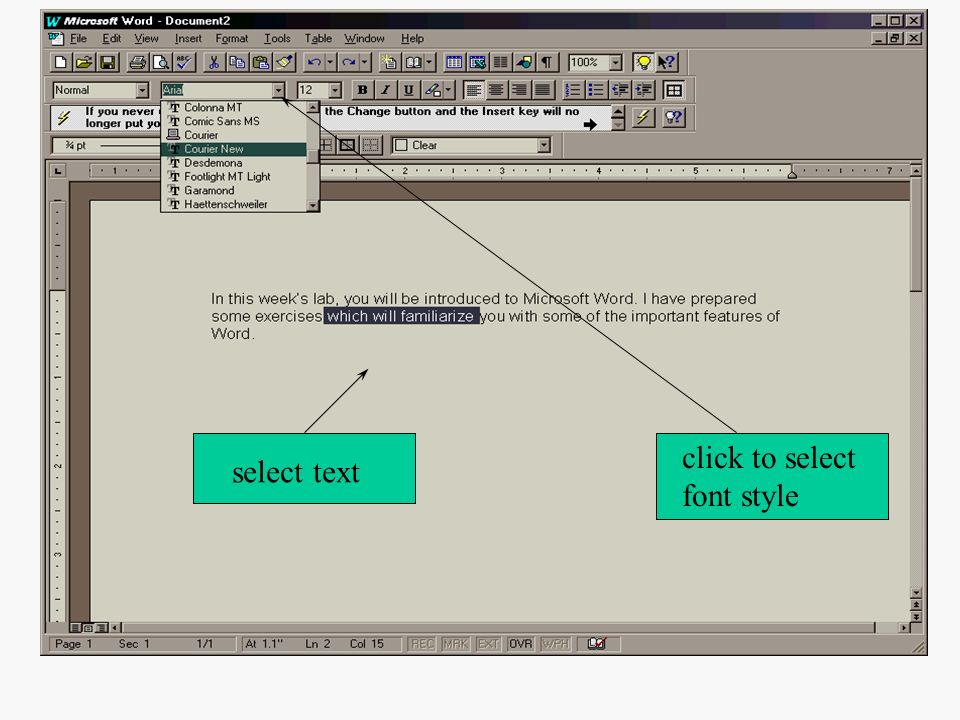Open the Insert Address dropdown arrow

pos(429,62)
